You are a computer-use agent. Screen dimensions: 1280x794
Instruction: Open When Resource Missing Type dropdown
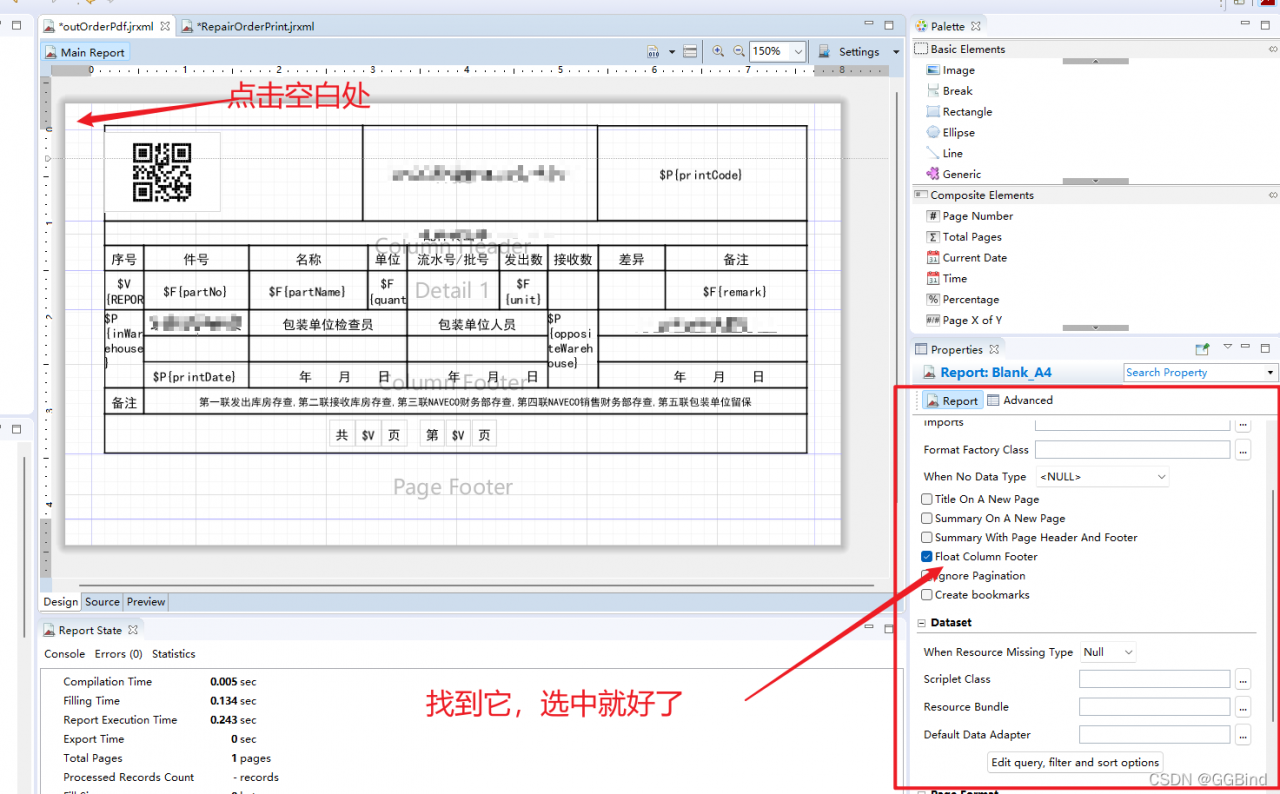[x=1109, y=652]
